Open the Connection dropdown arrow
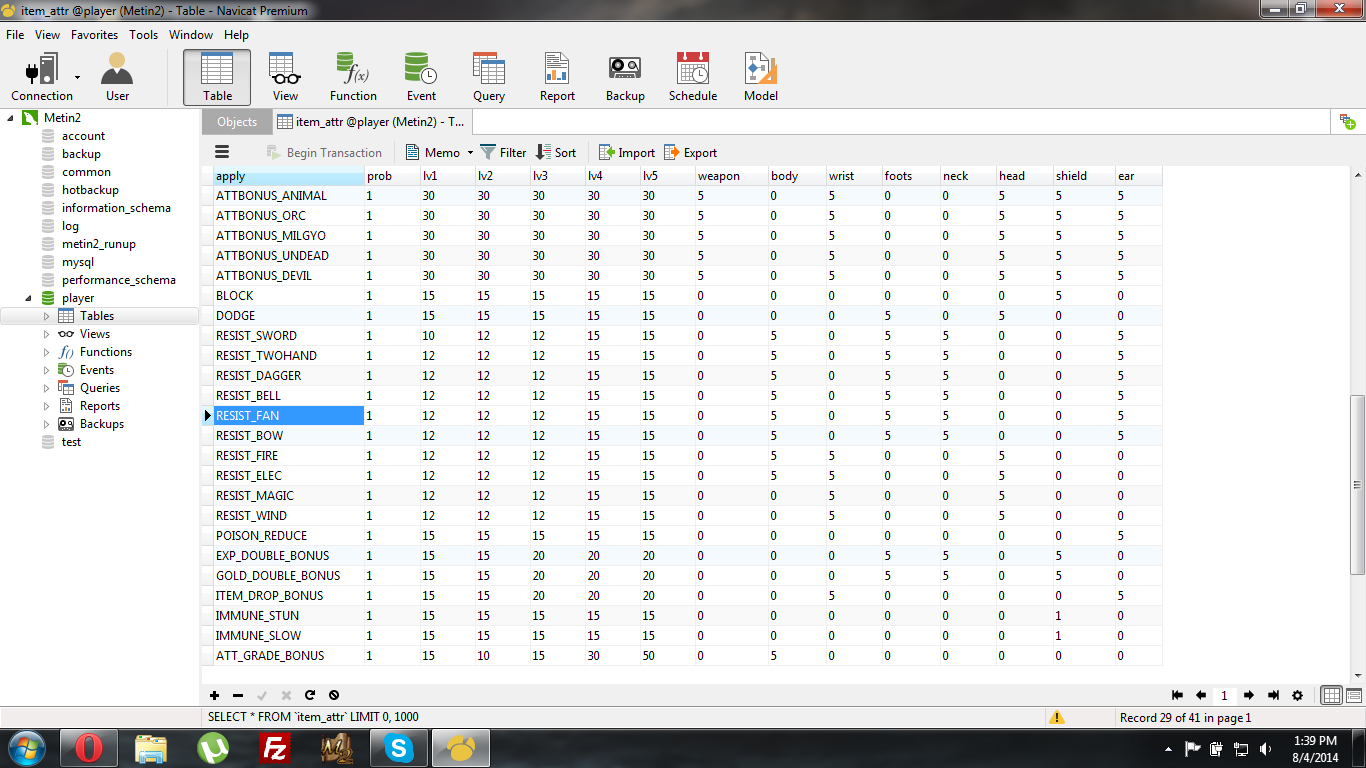This screenshot has height=768, width=1366. (x=77, y=77)
